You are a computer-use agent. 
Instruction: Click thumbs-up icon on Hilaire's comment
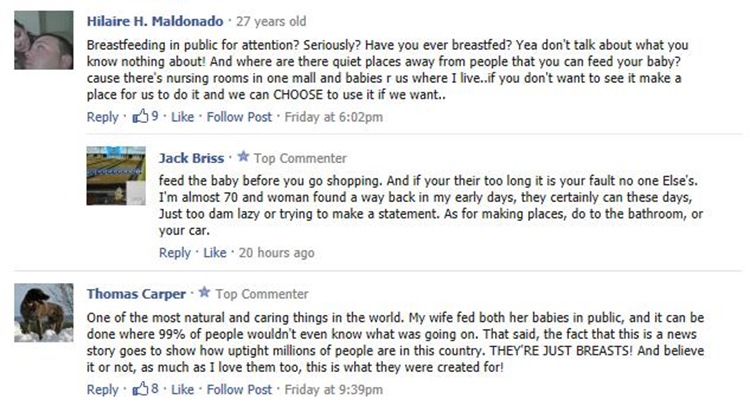point(141,116)
